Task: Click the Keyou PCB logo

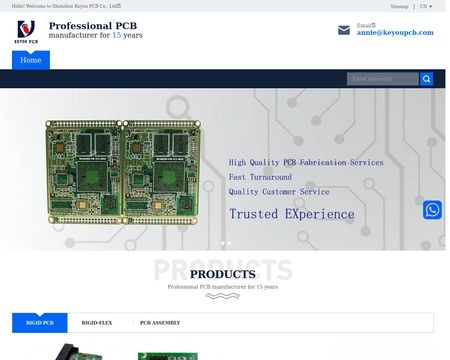Action: point(26,32)
